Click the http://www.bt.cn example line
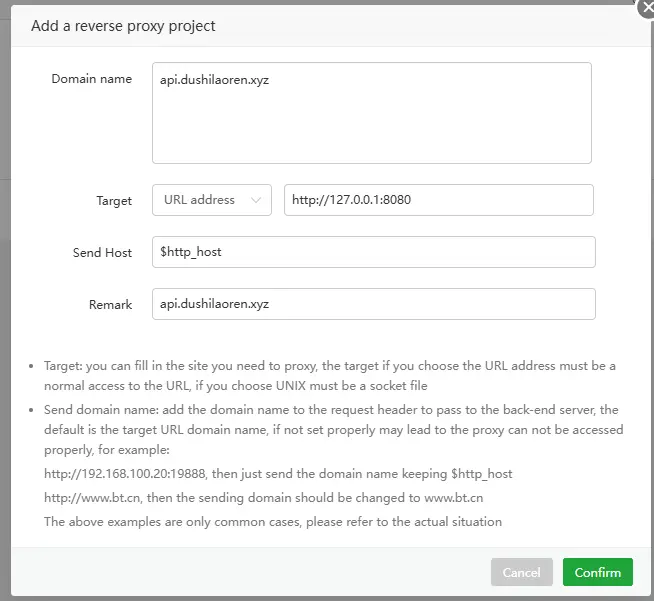 click(263, 498)
